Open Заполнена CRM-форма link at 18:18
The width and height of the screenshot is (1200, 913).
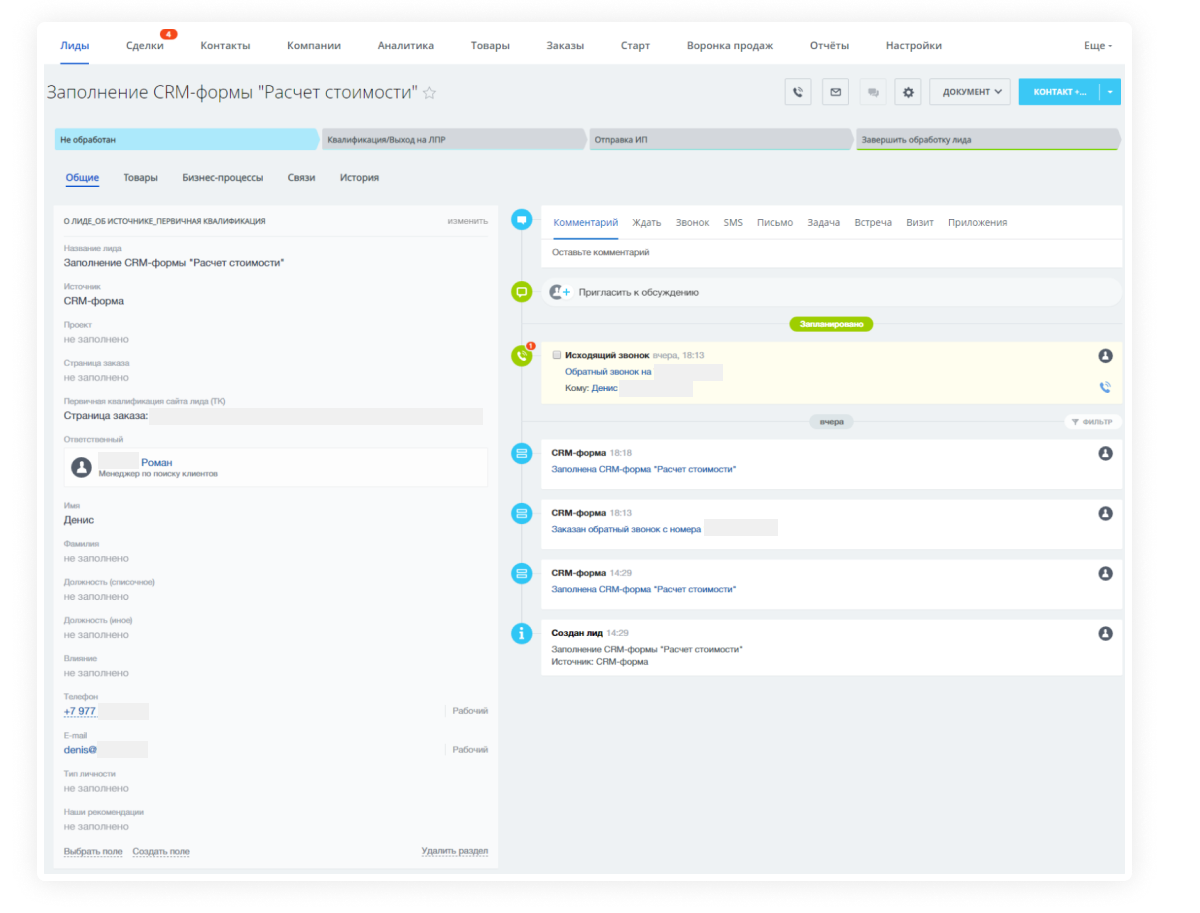coord(644,469)
